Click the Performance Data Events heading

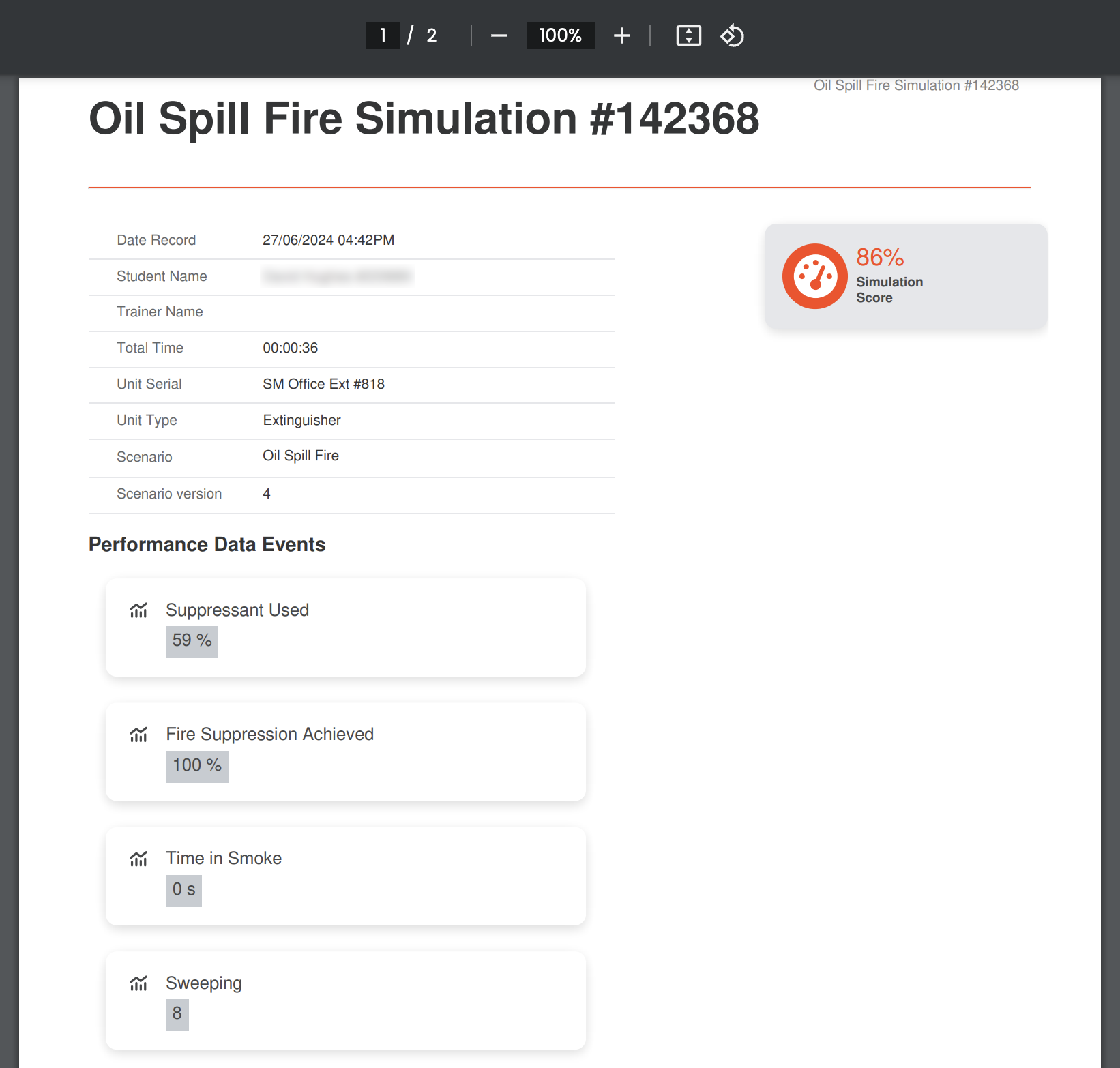tap(207, 544)
